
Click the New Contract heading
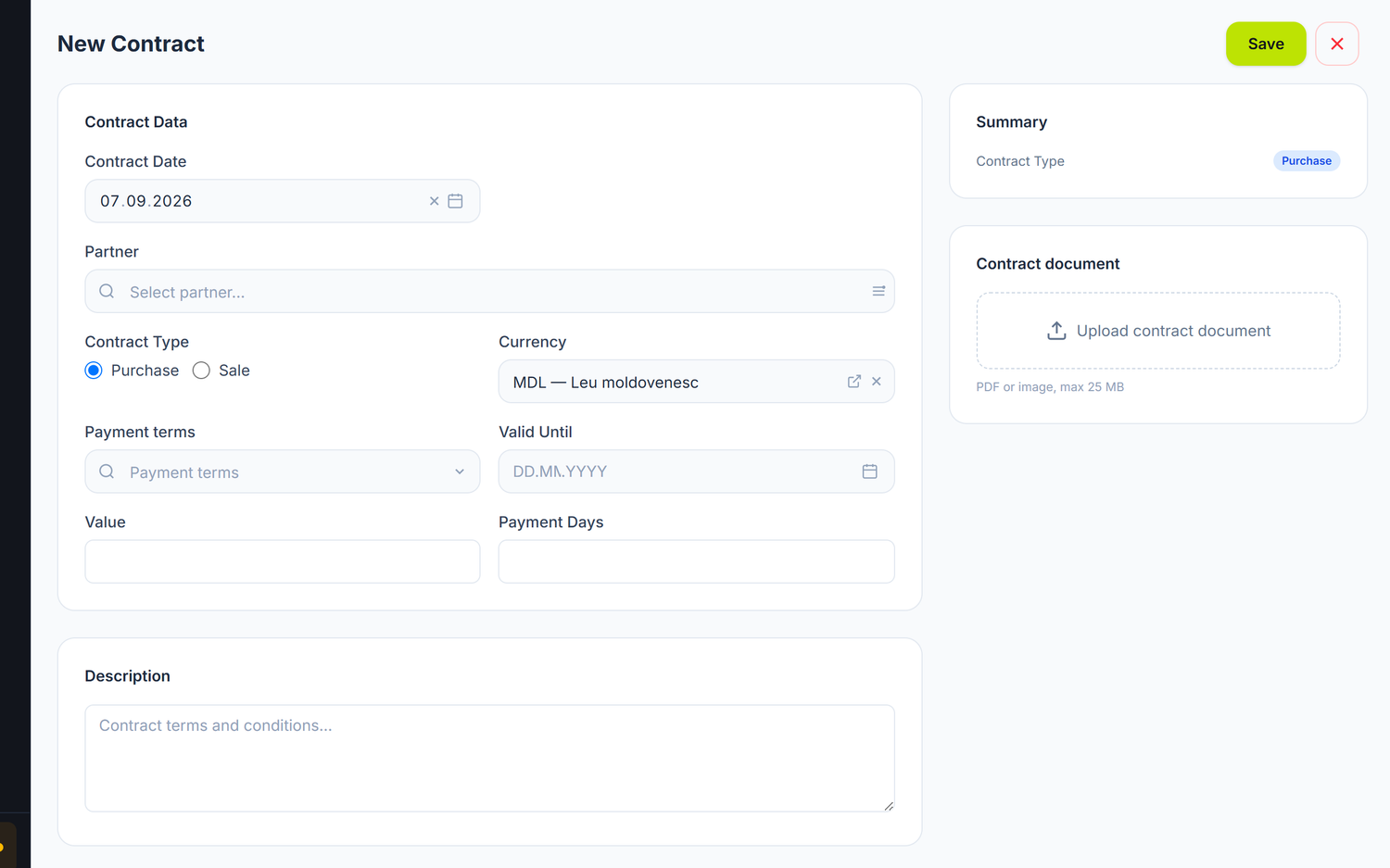[131, 44]
